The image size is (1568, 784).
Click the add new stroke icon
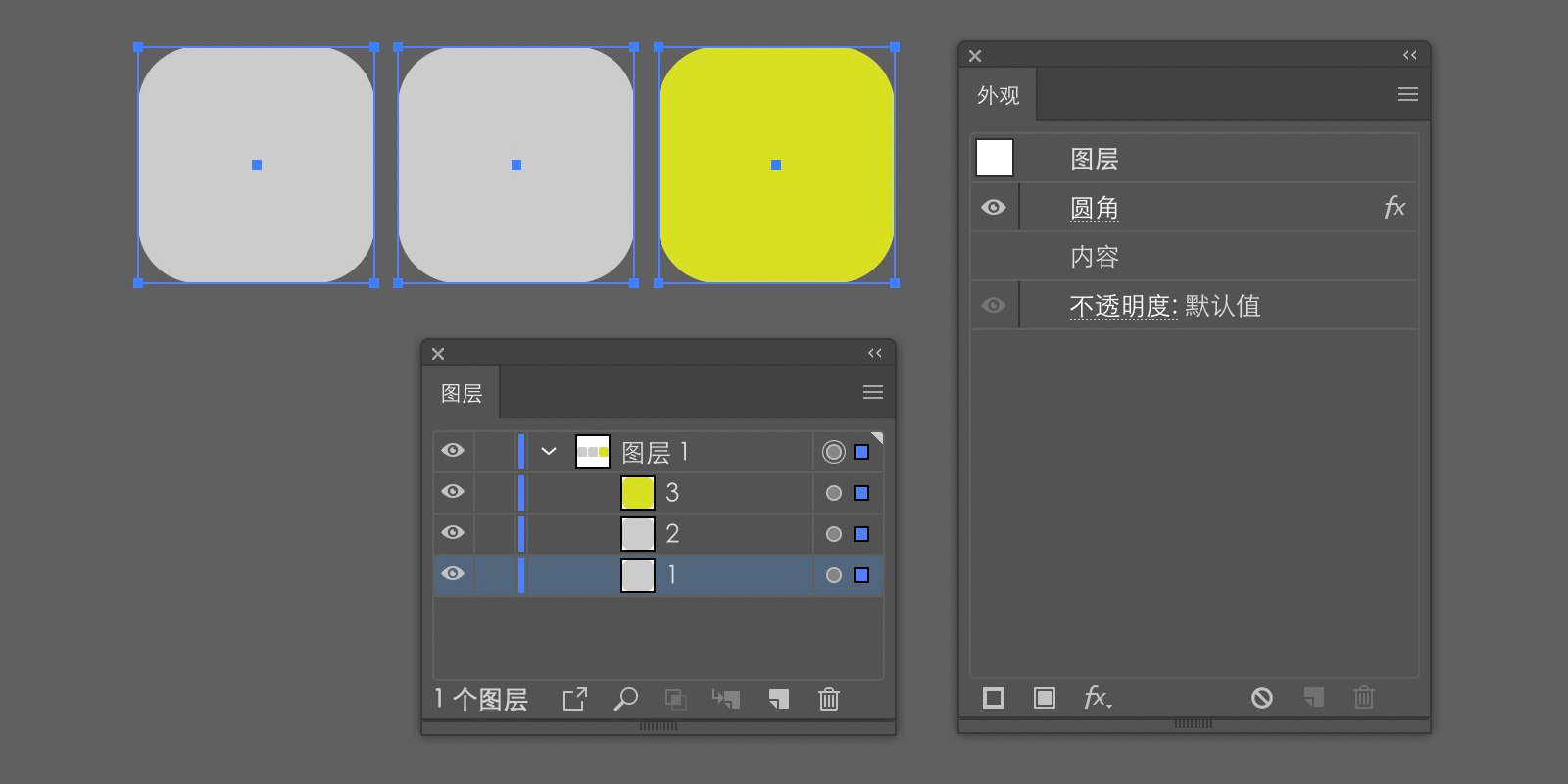pos(994,698)
